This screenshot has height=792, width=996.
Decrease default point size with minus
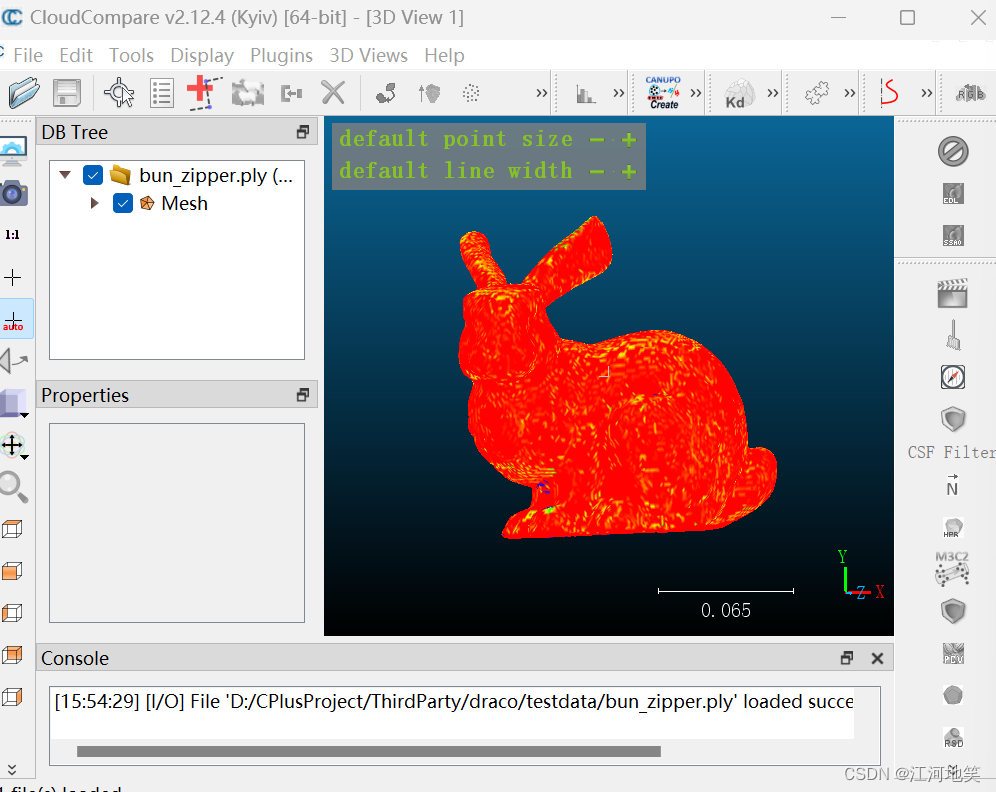pyautogui.click(x=596, y=140)
